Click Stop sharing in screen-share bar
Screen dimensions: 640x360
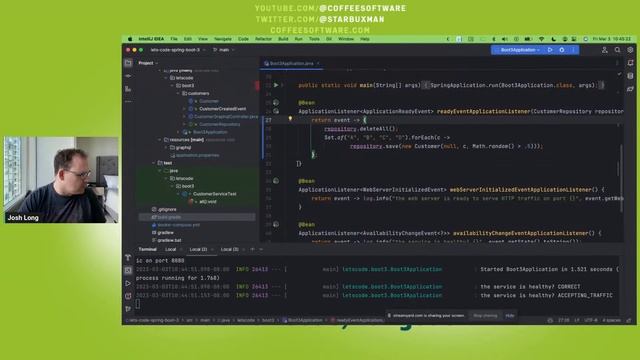coord(485,316)
